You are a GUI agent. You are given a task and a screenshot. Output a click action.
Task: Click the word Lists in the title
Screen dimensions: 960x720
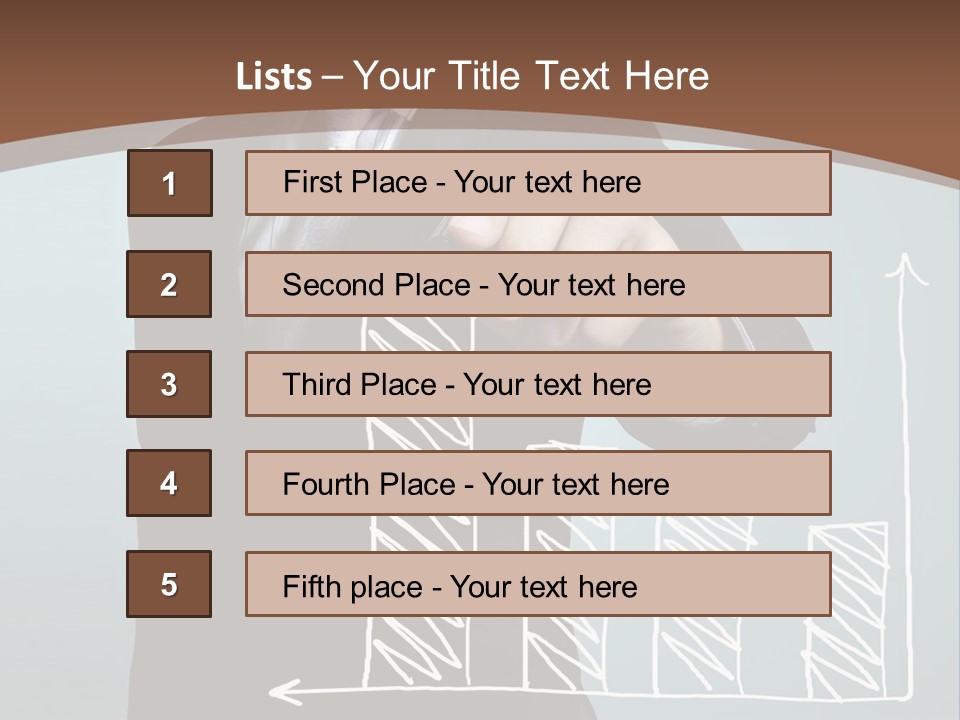point(273,76)
